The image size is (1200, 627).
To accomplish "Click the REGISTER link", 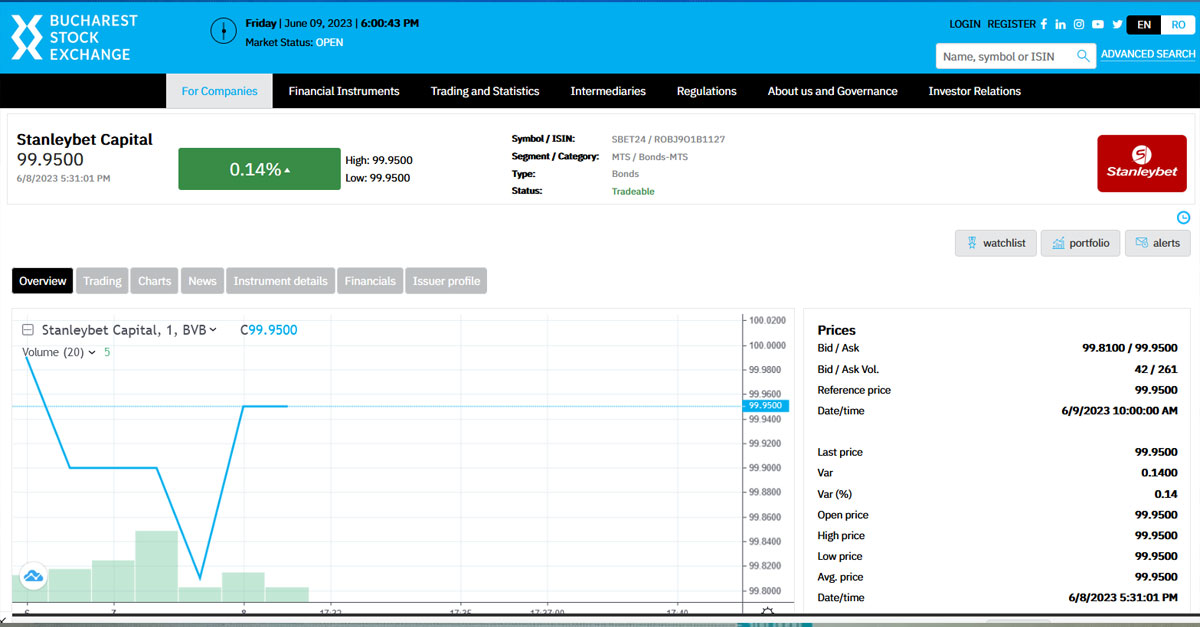I will pos(1011,24).
